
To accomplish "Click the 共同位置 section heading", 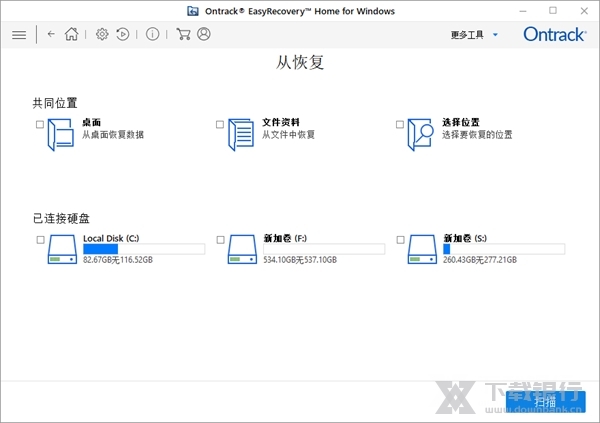I will pyautogui.click(x=55, y=103).
